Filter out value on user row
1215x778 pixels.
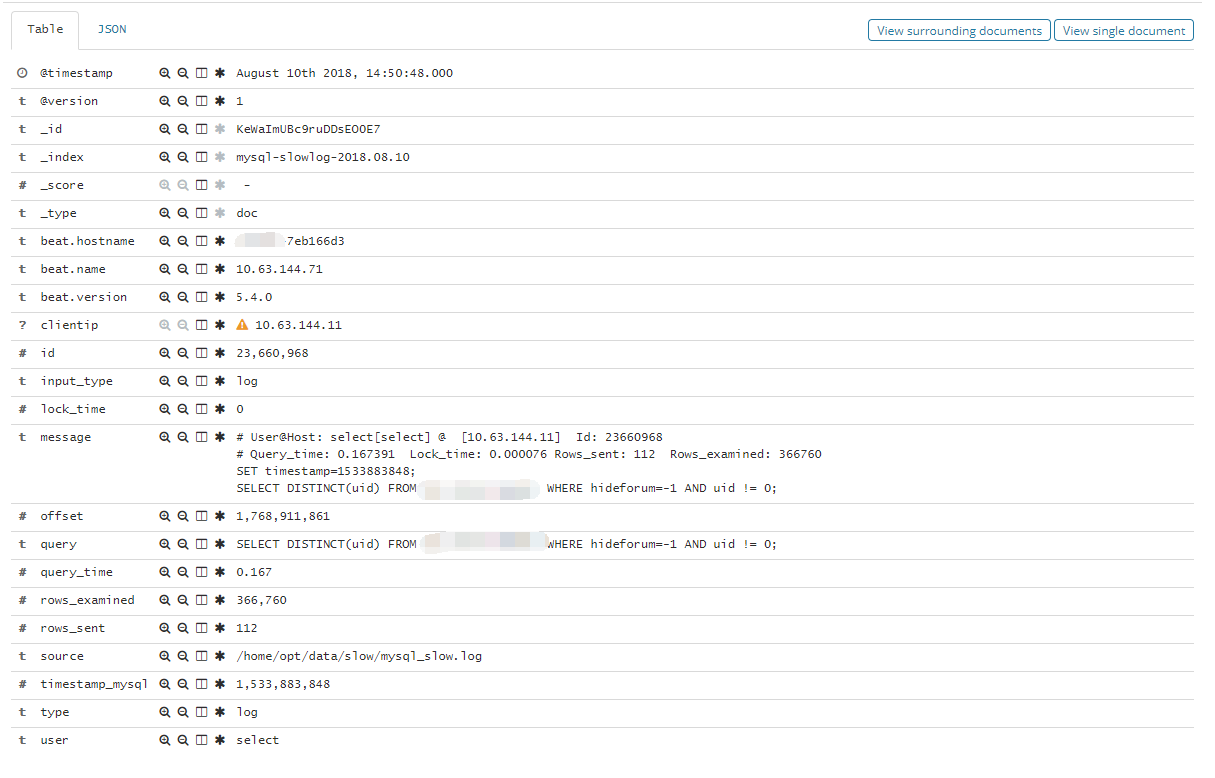click(183, 740)
